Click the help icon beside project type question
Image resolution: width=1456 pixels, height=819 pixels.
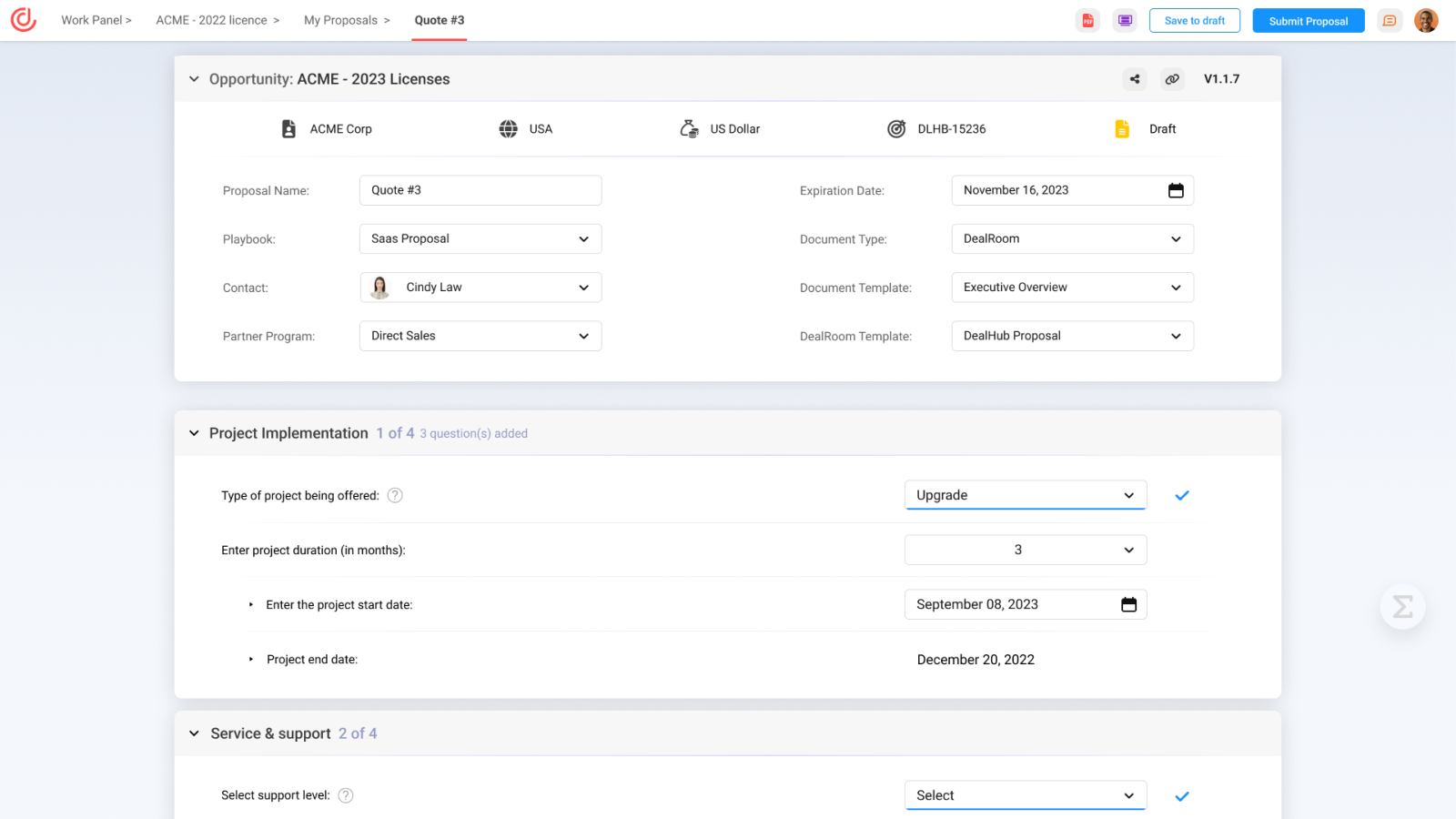[395, 495]
